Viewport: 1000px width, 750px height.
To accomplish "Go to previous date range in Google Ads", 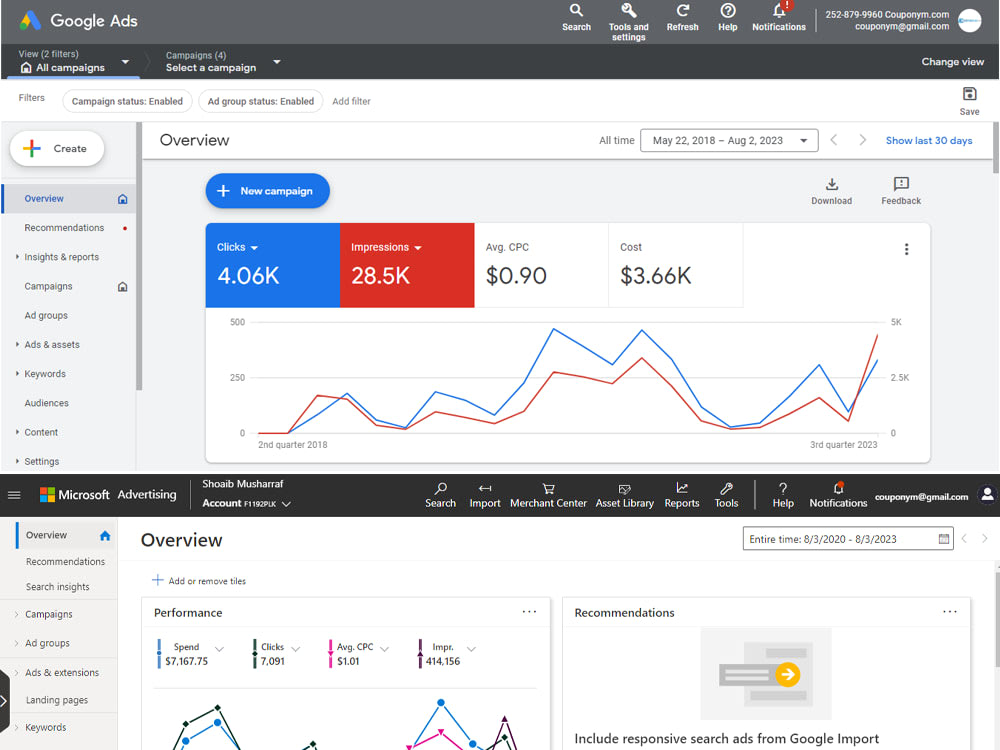I will (834, 140).
